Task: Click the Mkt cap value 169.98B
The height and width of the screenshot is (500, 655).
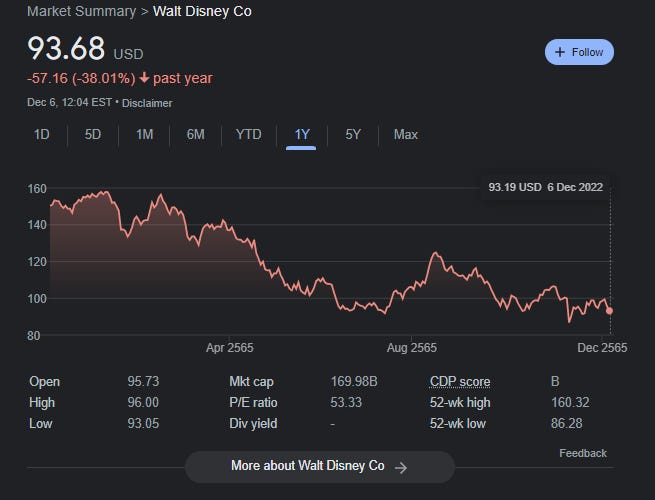Action: click(354, 382)
